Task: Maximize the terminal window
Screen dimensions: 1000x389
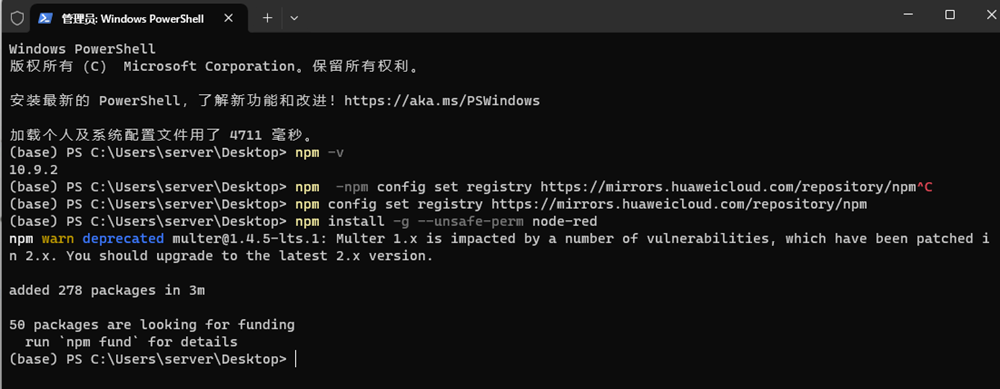Action: tap(950, 15)
